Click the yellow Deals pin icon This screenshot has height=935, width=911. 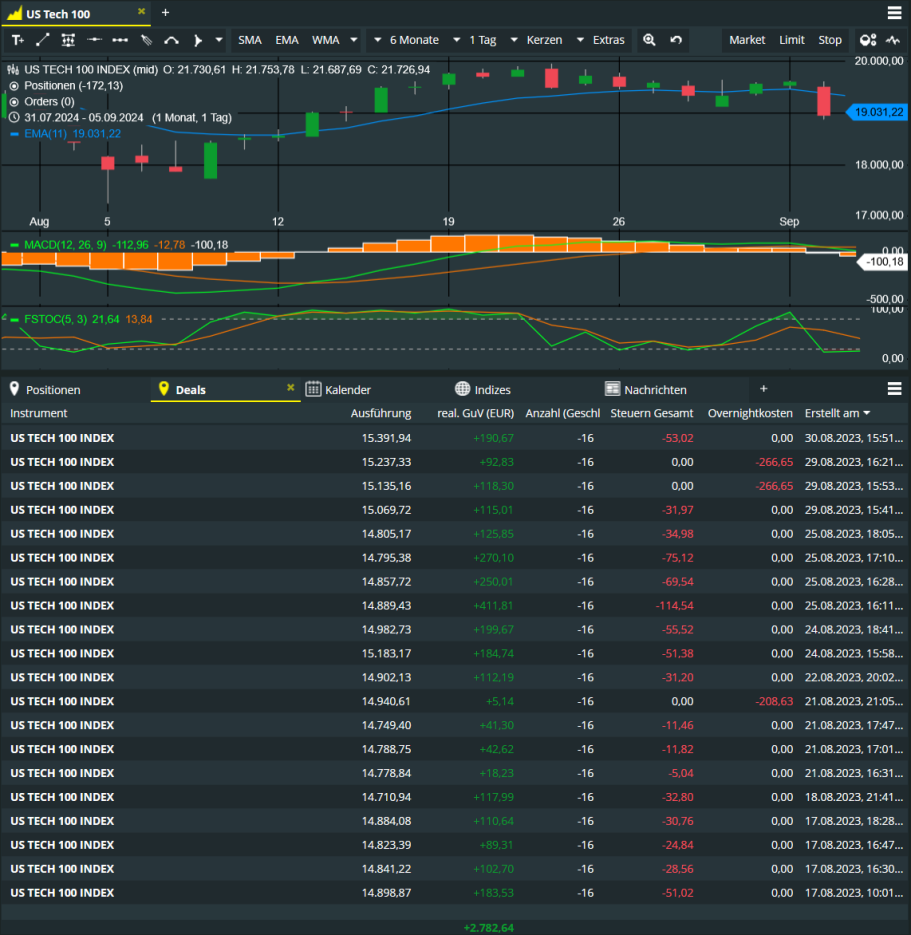(163, 389)
